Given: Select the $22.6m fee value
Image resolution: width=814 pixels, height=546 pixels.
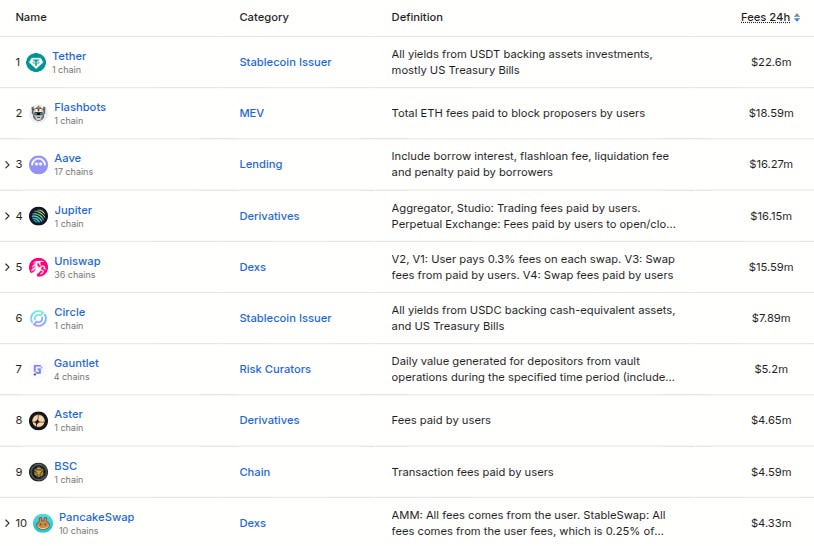Looking at the screenshot, I should [771, 62].
